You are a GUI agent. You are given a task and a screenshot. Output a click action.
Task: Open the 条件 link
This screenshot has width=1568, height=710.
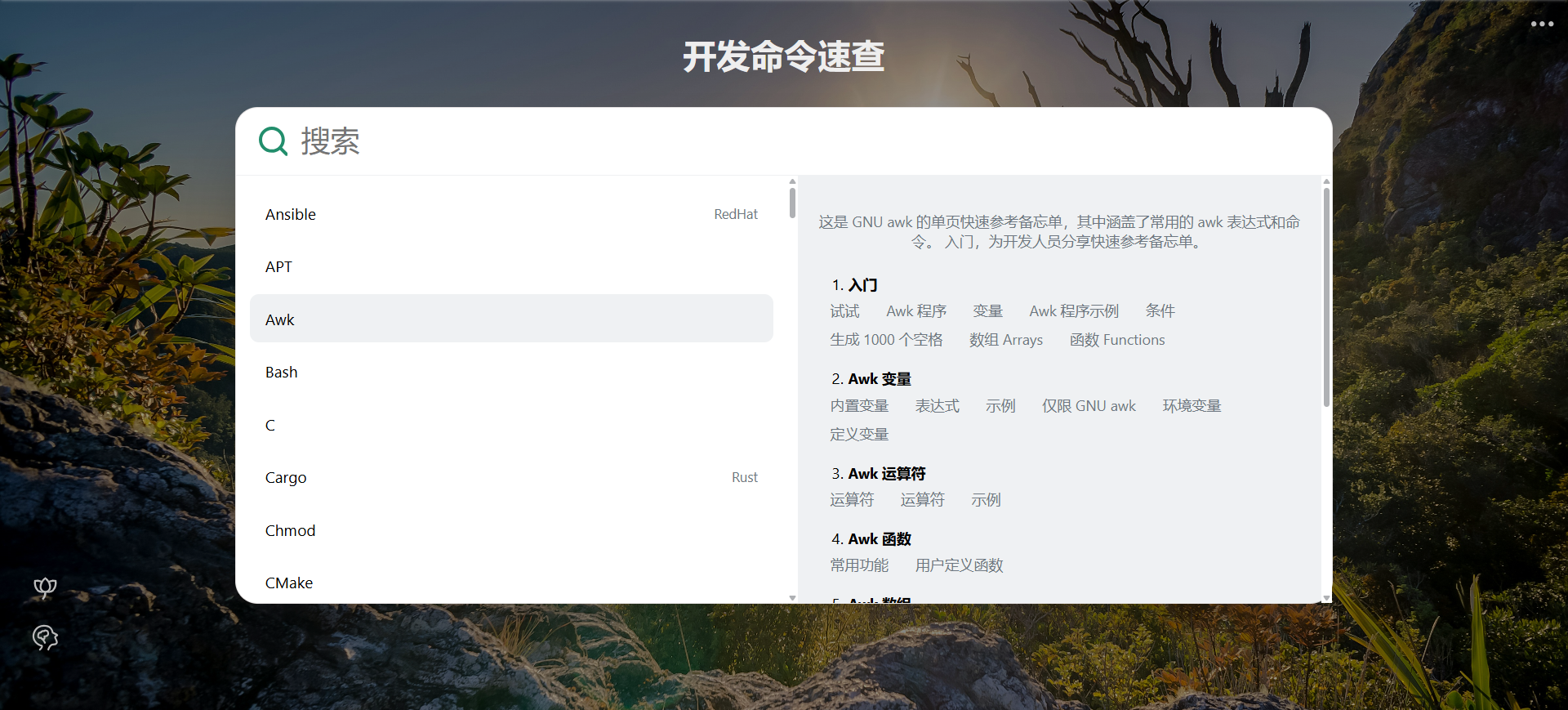1160,311
